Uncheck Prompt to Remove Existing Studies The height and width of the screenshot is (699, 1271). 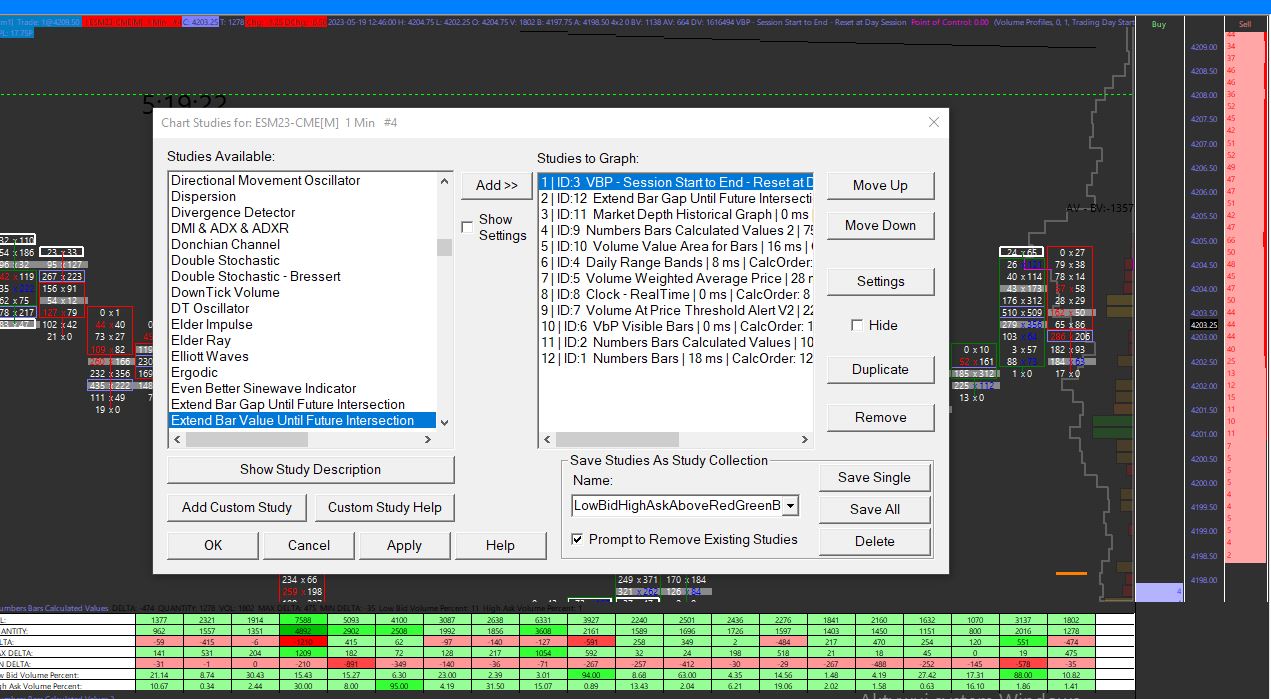click(577, 539)
